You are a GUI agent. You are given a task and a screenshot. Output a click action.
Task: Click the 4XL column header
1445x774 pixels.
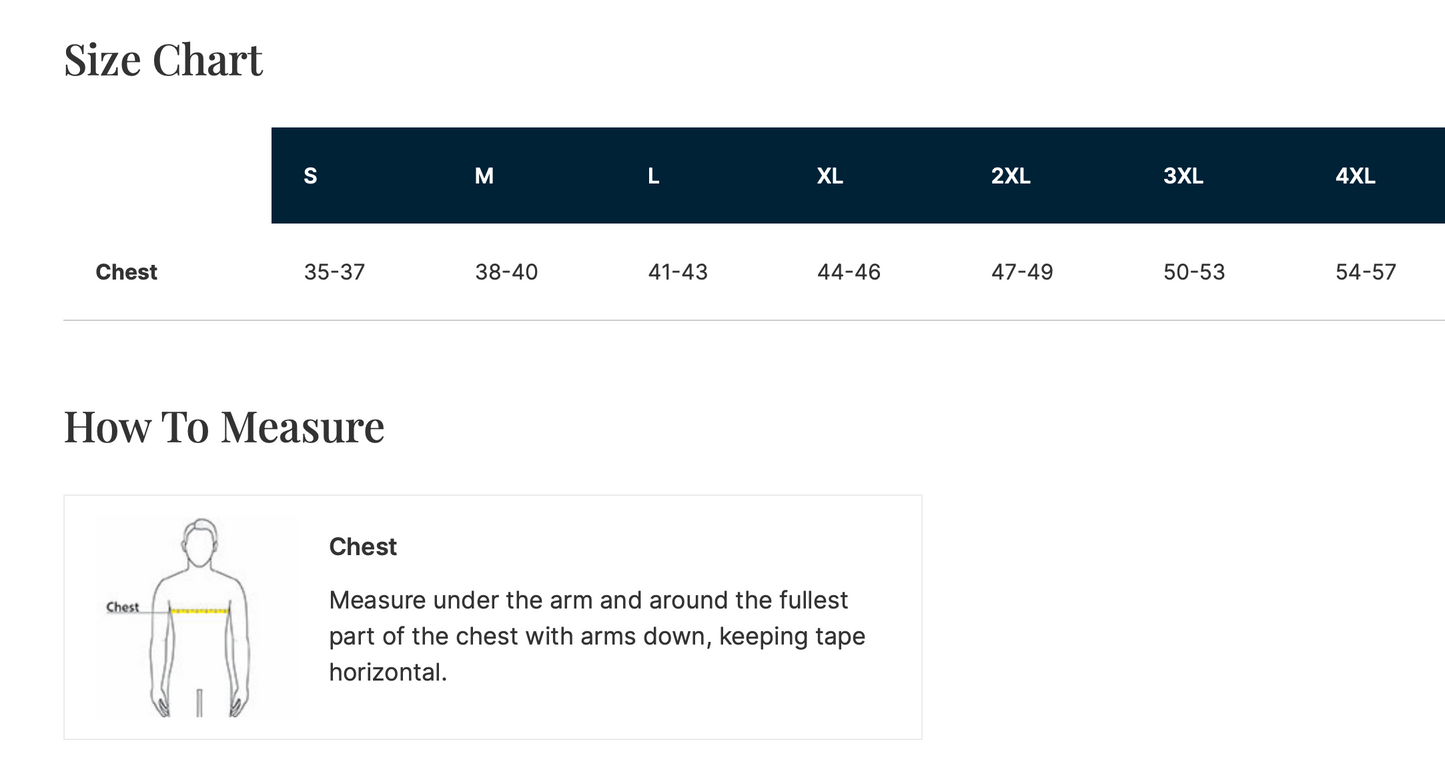[x=1356, y=176]
